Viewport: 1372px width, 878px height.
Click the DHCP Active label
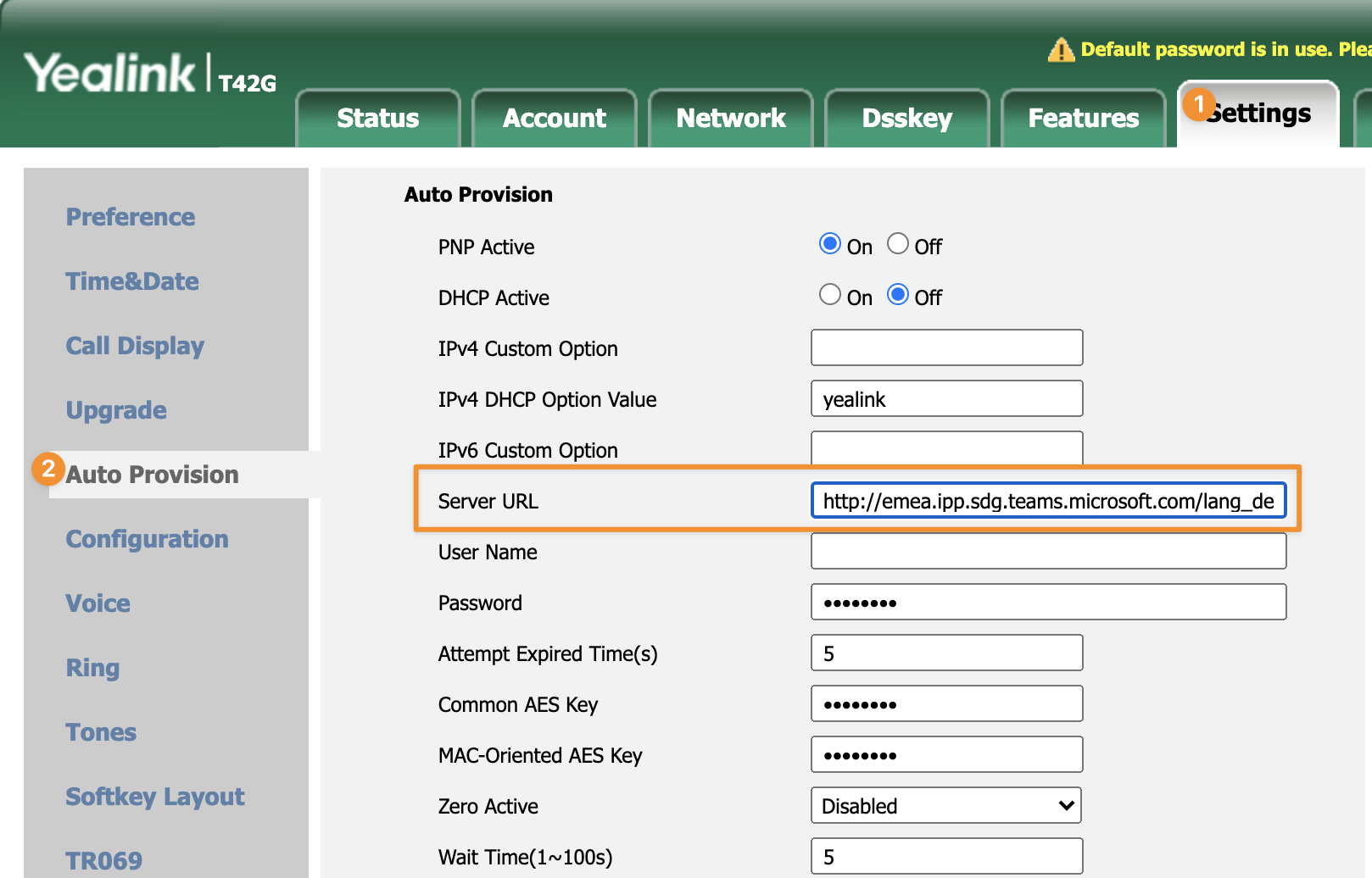(x=494, y=297)
